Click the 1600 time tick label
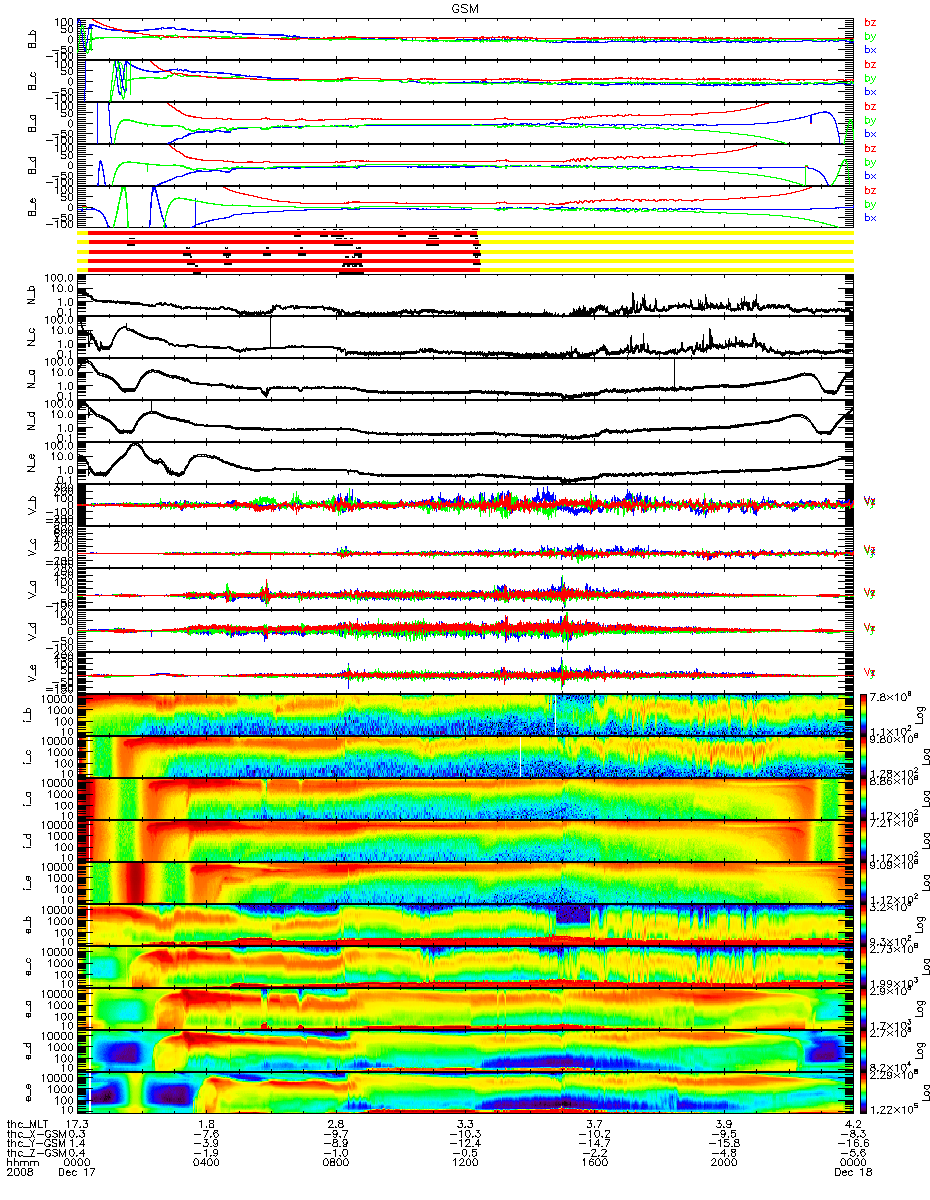930x1200 pixels. click(593, 1163)
